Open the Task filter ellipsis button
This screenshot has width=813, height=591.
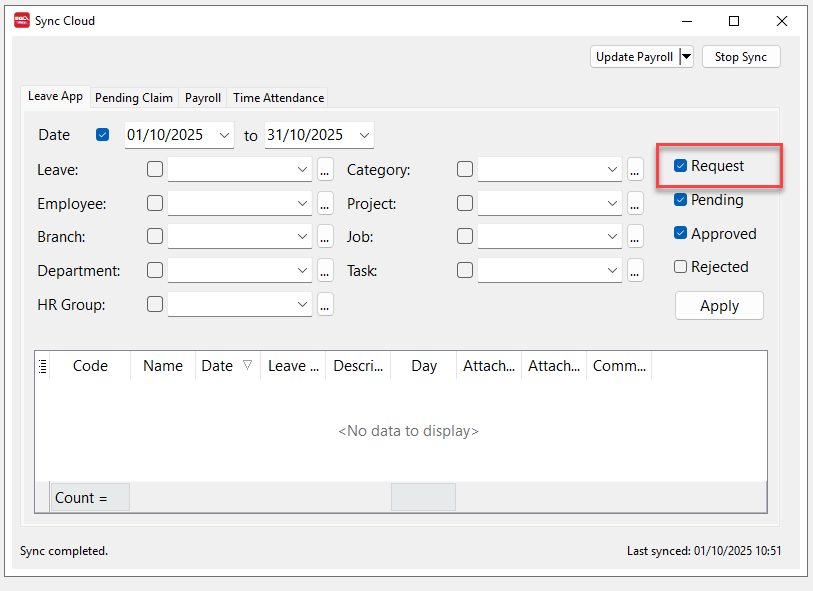(635, 270)
